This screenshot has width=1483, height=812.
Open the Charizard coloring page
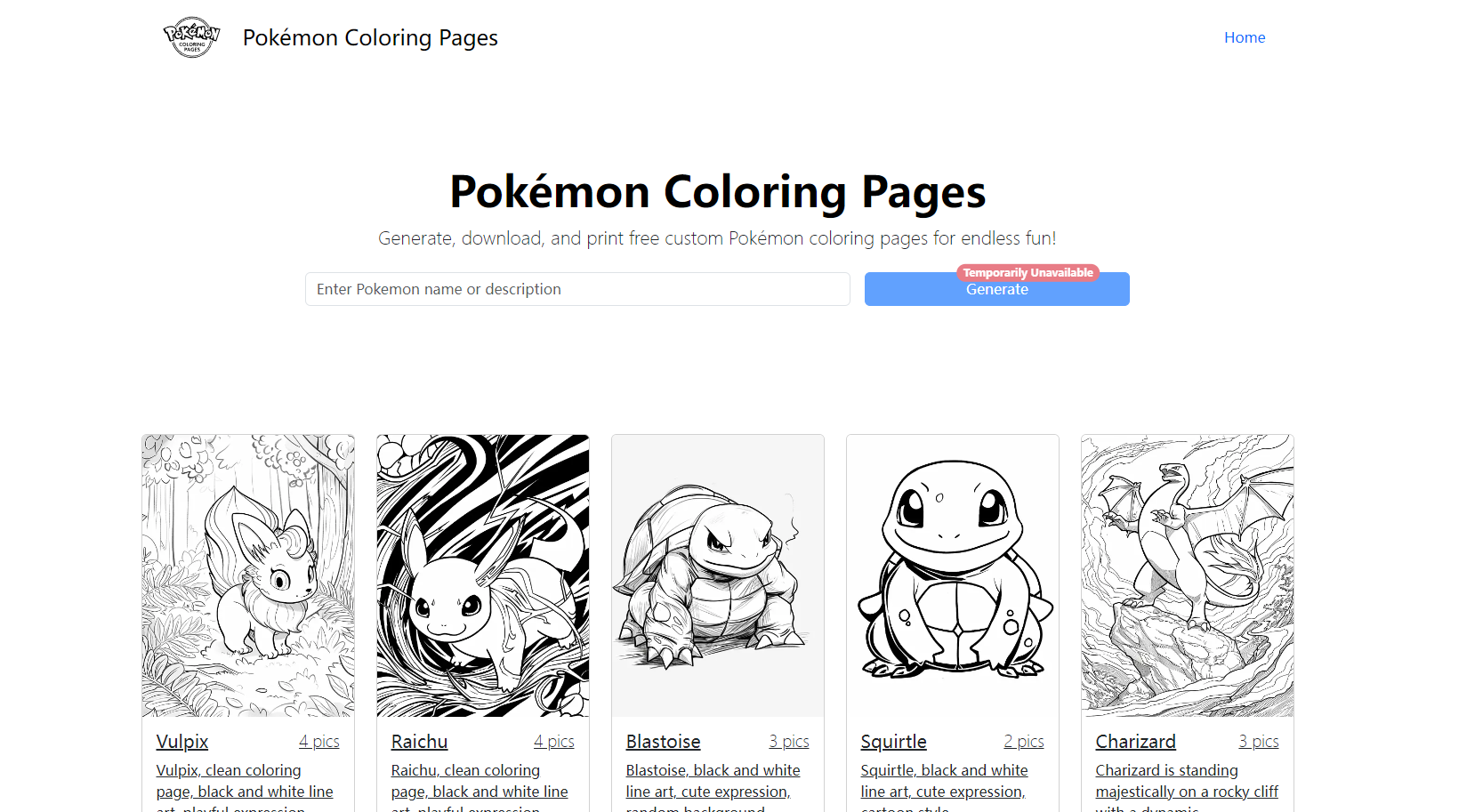(x=1135, y=741)
